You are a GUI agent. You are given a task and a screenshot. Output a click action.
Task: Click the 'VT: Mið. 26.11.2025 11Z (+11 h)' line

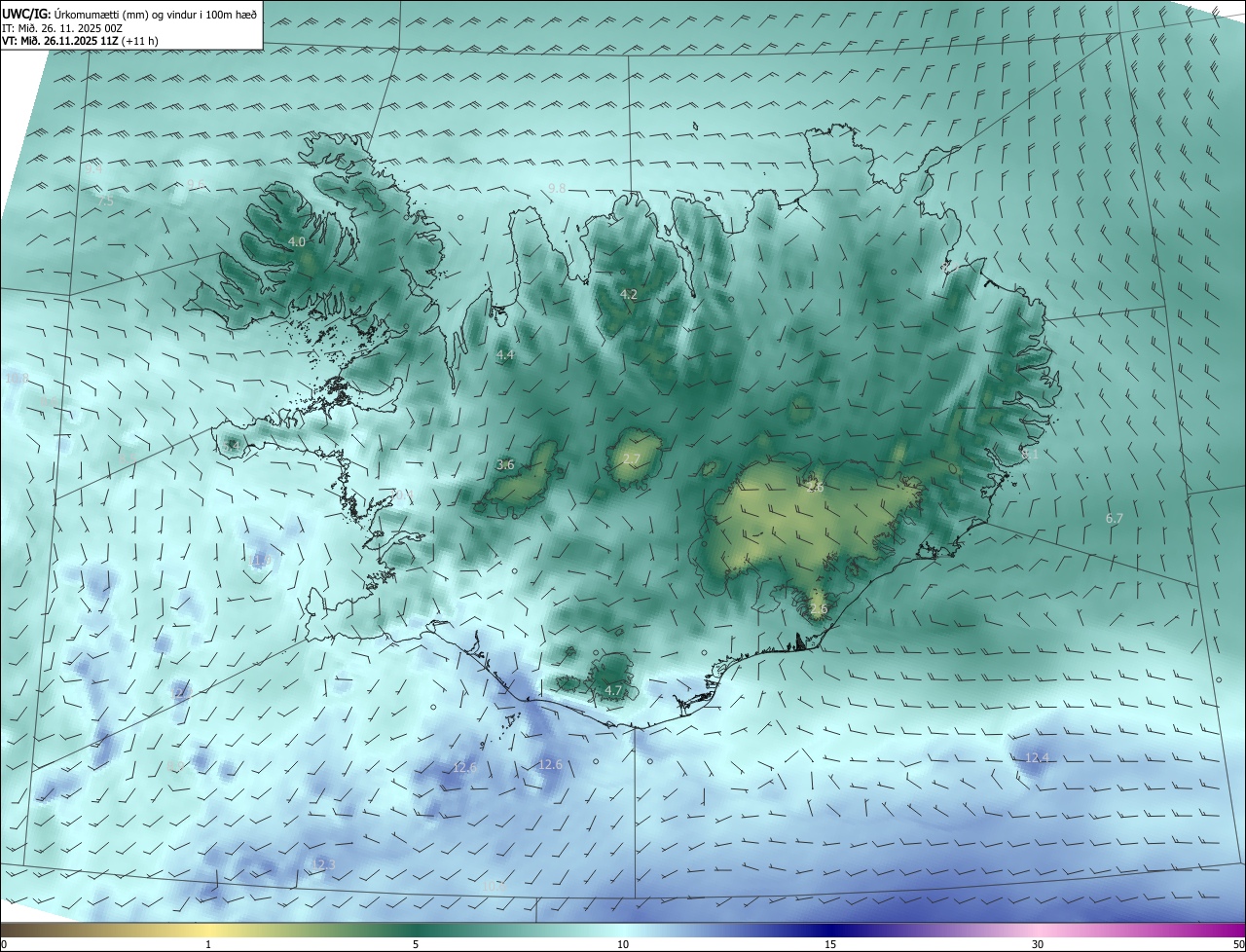(80, 41)
